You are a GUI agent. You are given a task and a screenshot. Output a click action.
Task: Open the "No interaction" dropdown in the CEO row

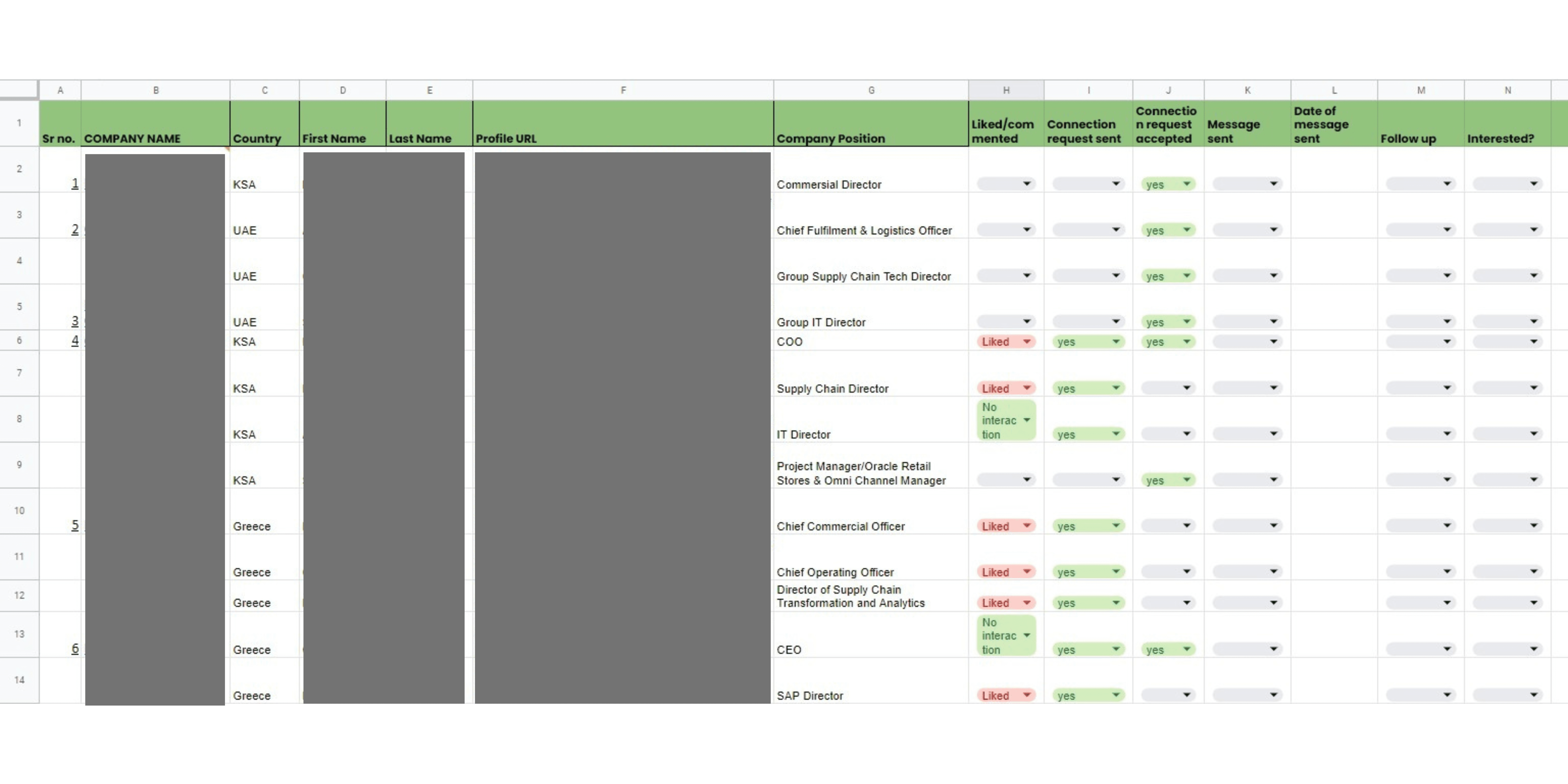click(1006, 635)
